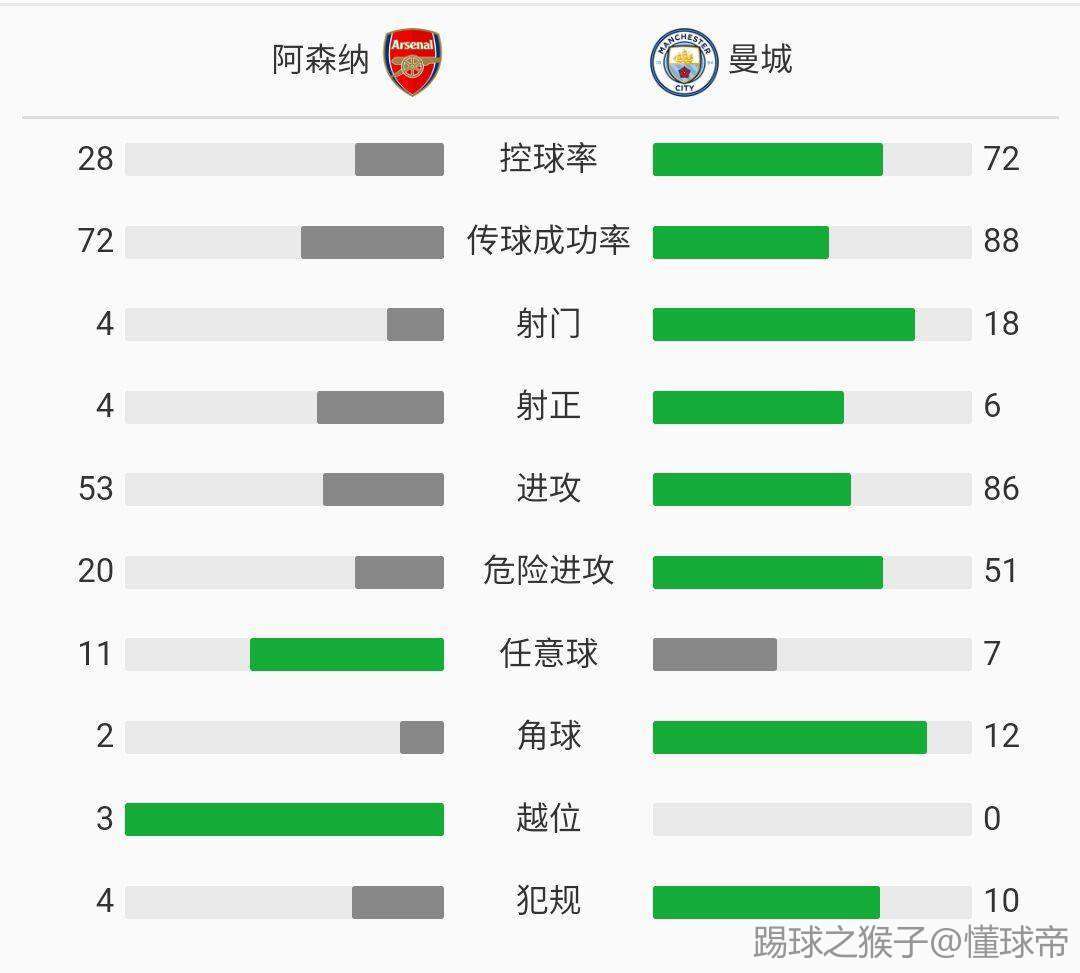Click Man City's green 角球 bar
The height and width of the screenshot is (973, 1080).
[x=789, y=737]
